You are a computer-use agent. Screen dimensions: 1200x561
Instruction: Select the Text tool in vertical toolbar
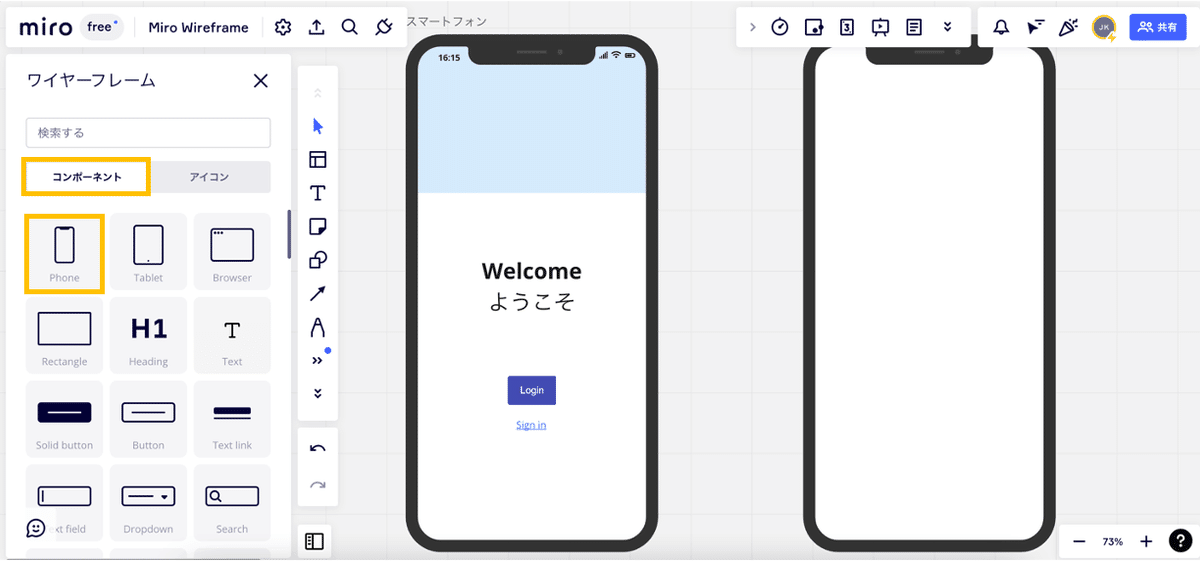(318, 193)
